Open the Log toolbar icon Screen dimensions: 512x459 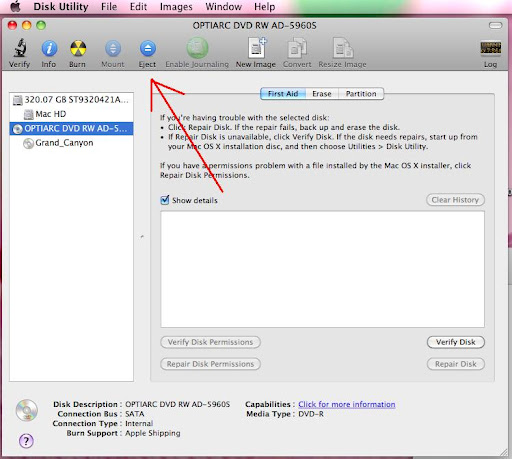click(x=490, y=48)
